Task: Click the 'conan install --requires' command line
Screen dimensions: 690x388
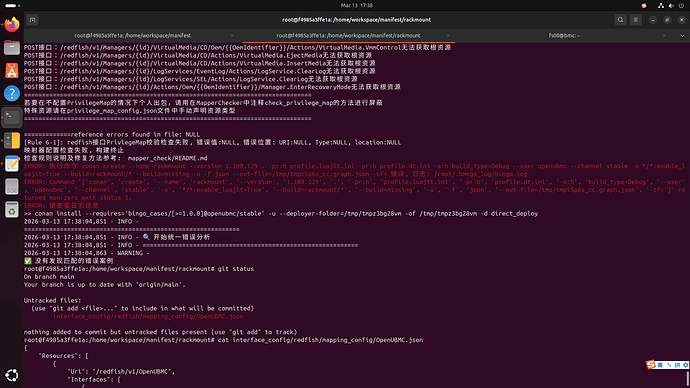Action: pos(281,213)
